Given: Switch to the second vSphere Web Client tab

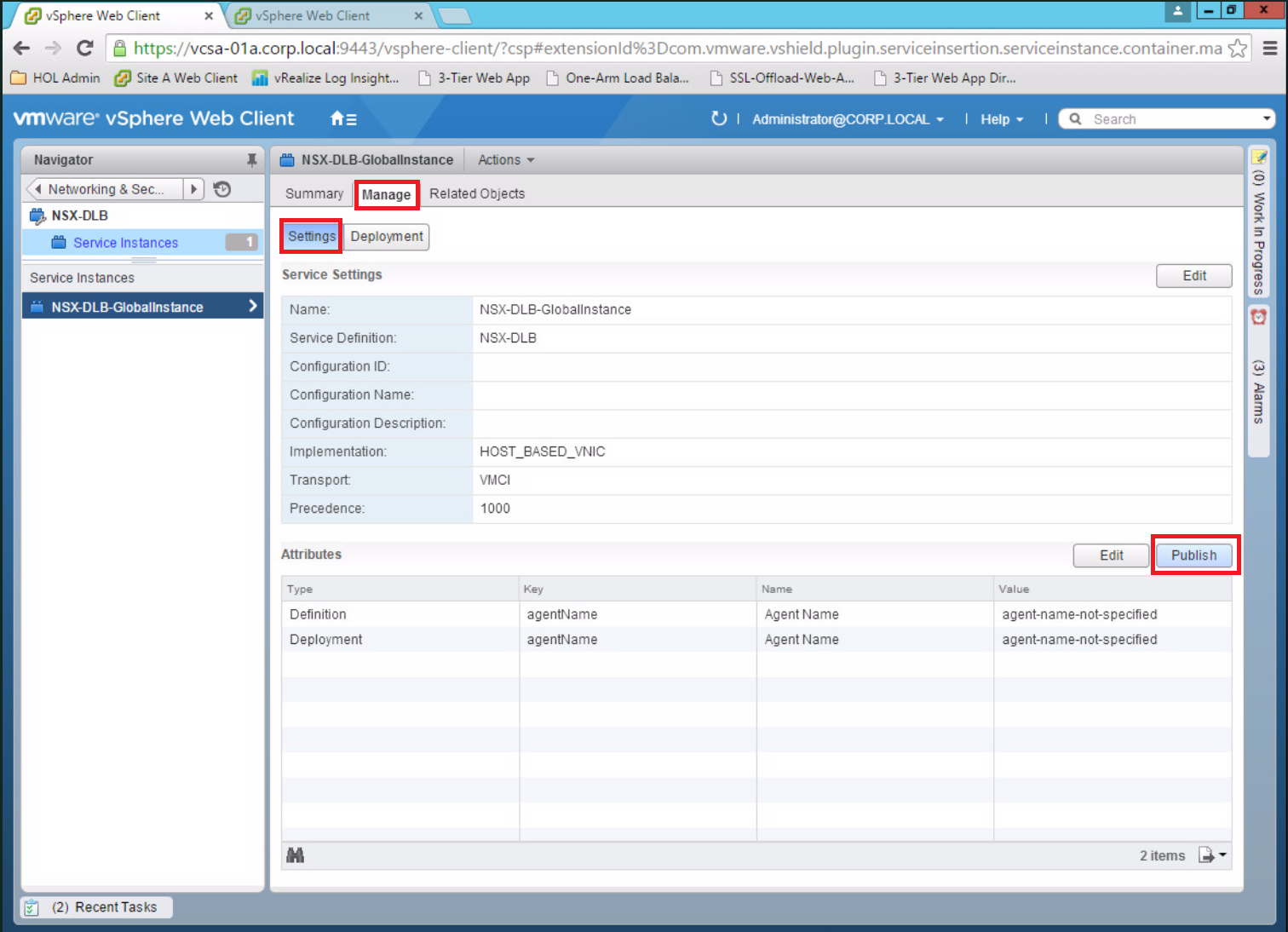Looking at the screenshot, I should [328, 15].
